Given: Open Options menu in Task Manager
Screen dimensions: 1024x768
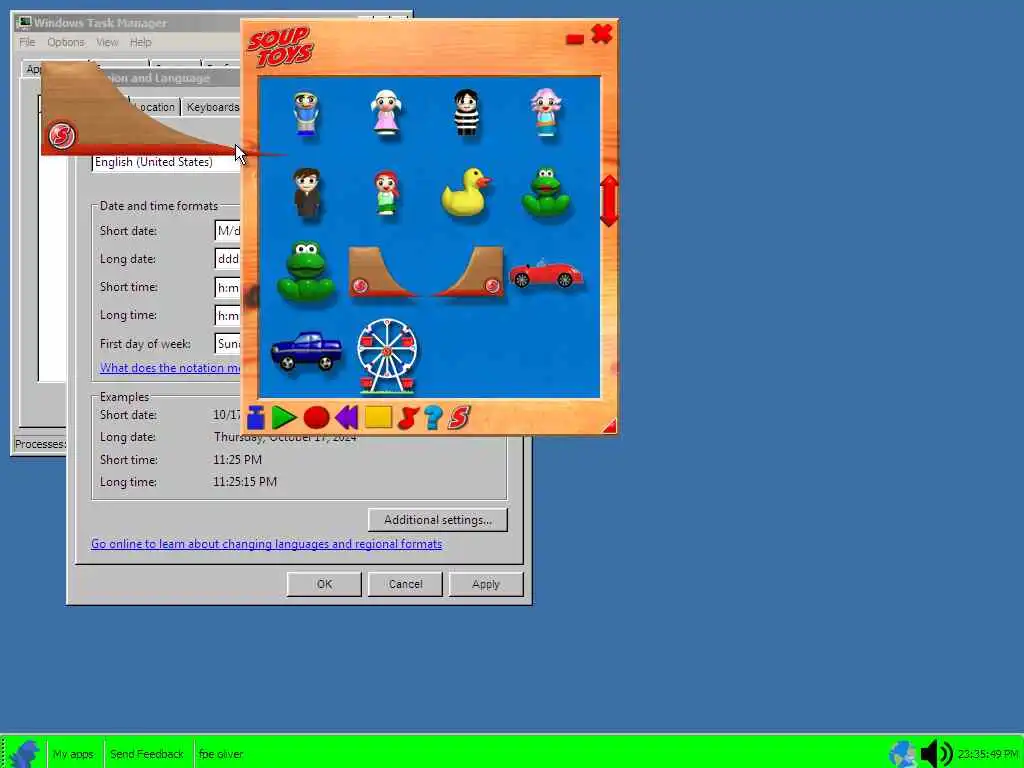Looking at the screenshot, I should point(65,42).
